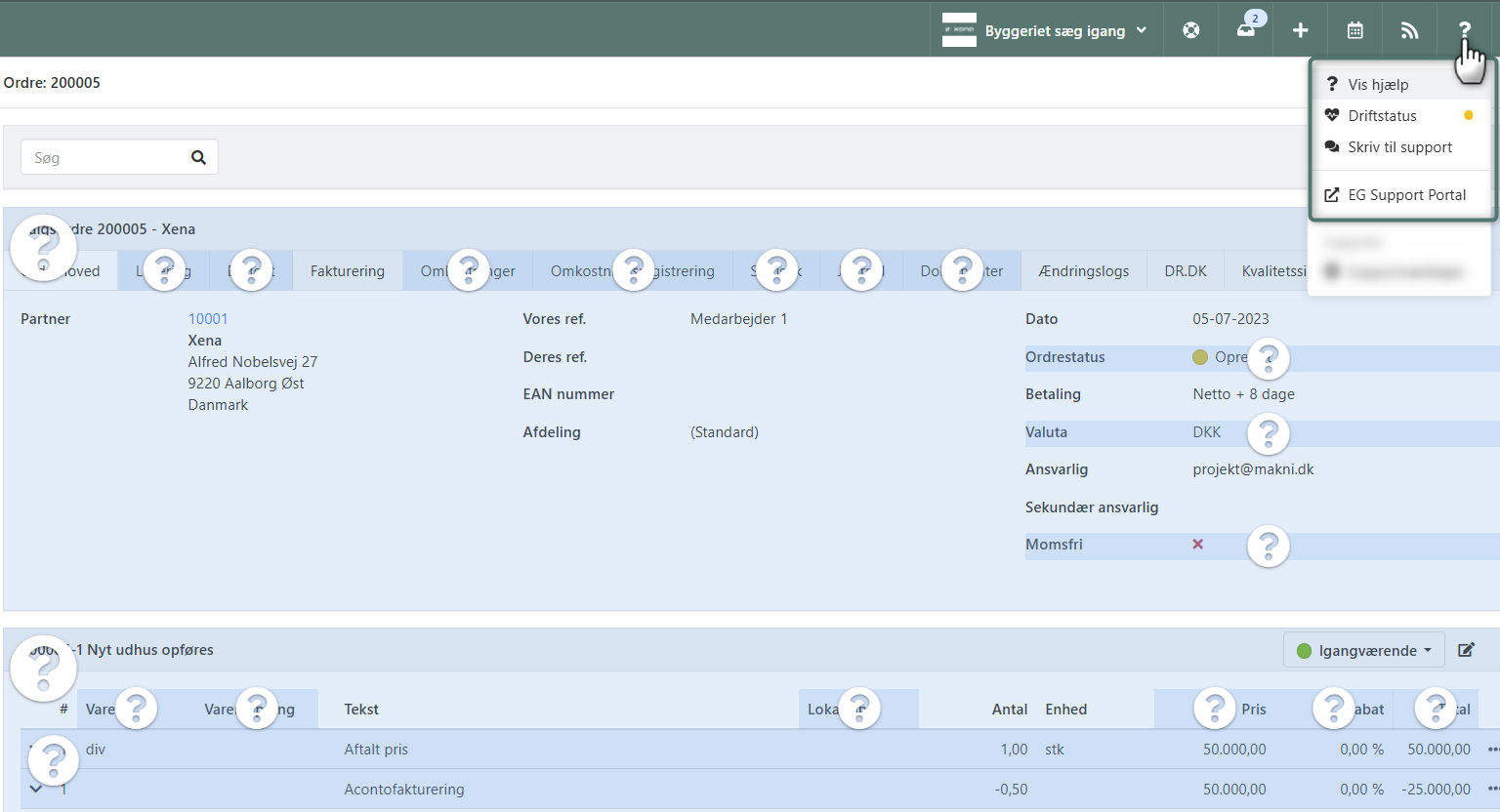Click the question mark help menu icon
1500x812 pixels.
tap(1464, 30)
